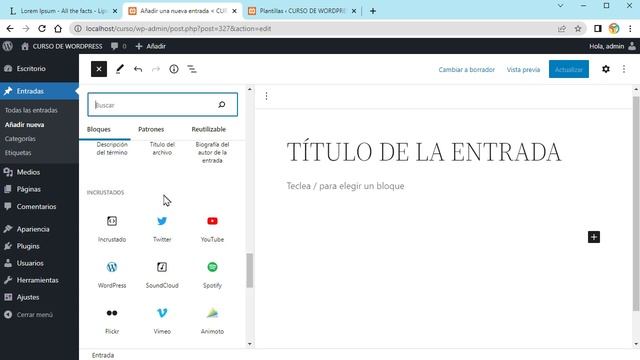Insert the Vimeo embed block
Screen dimensions: 640x360
(162, 321)
